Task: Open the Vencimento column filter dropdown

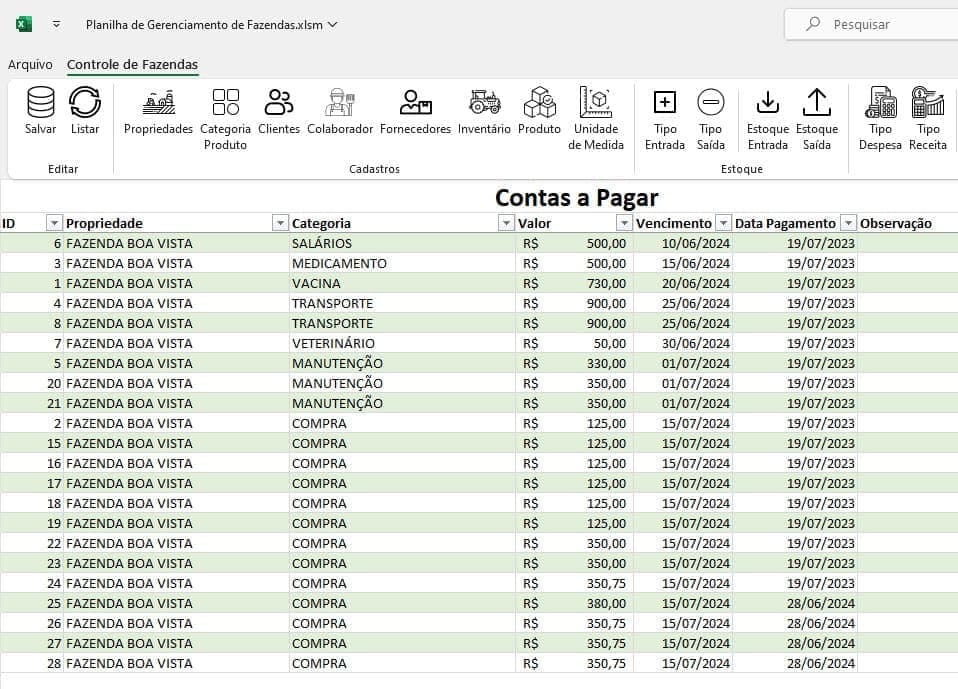Action: 723,223
